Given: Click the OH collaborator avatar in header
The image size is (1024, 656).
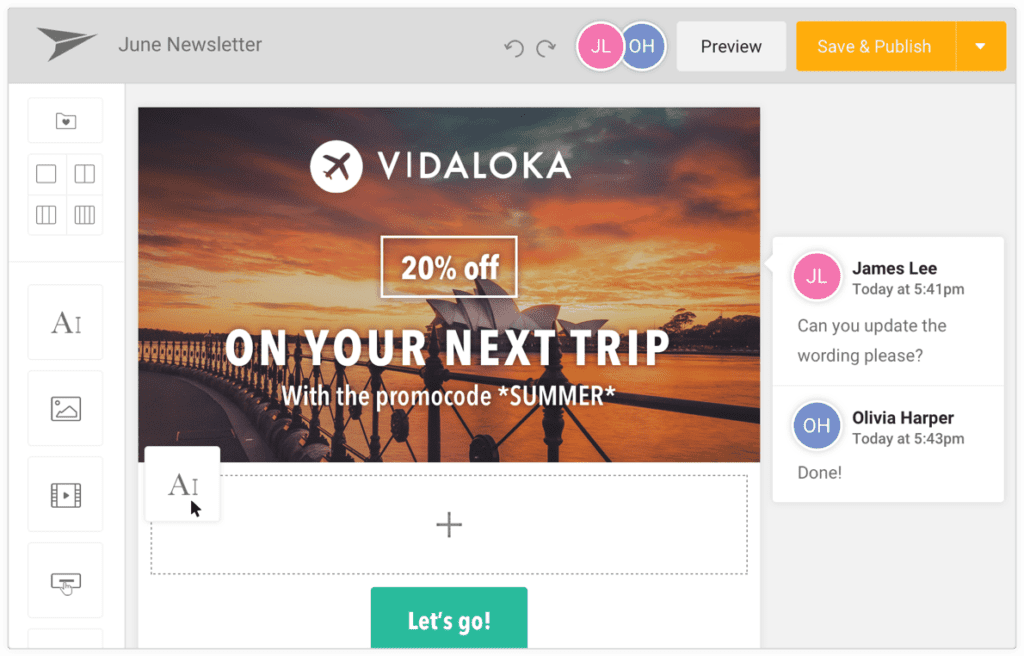Looking at the screenshot, I should tap(643, 46).
